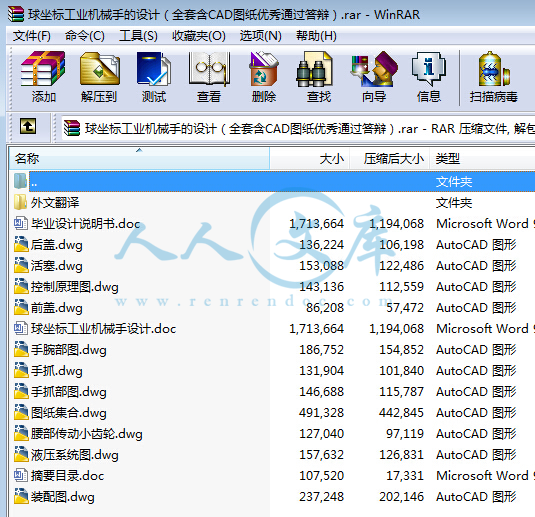Select the 外文翻译 folder
The image size is (535, 517).
click(x=55, y=203)
